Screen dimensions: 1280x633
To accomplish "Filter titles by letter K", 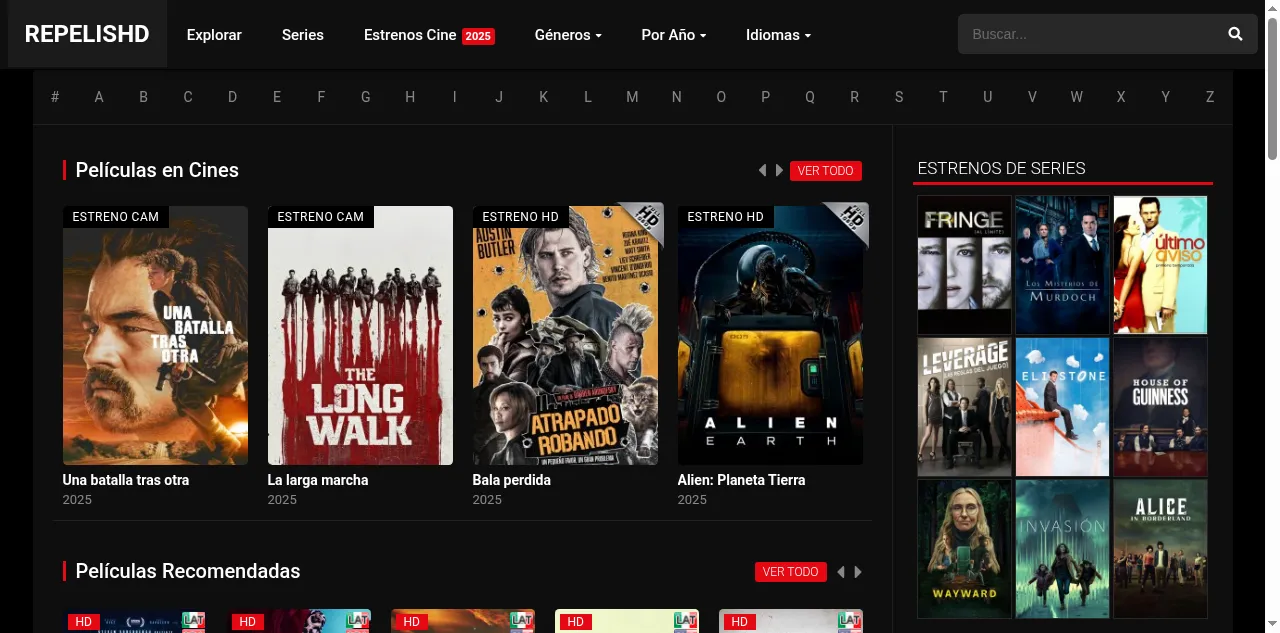I will coord(543,97).
